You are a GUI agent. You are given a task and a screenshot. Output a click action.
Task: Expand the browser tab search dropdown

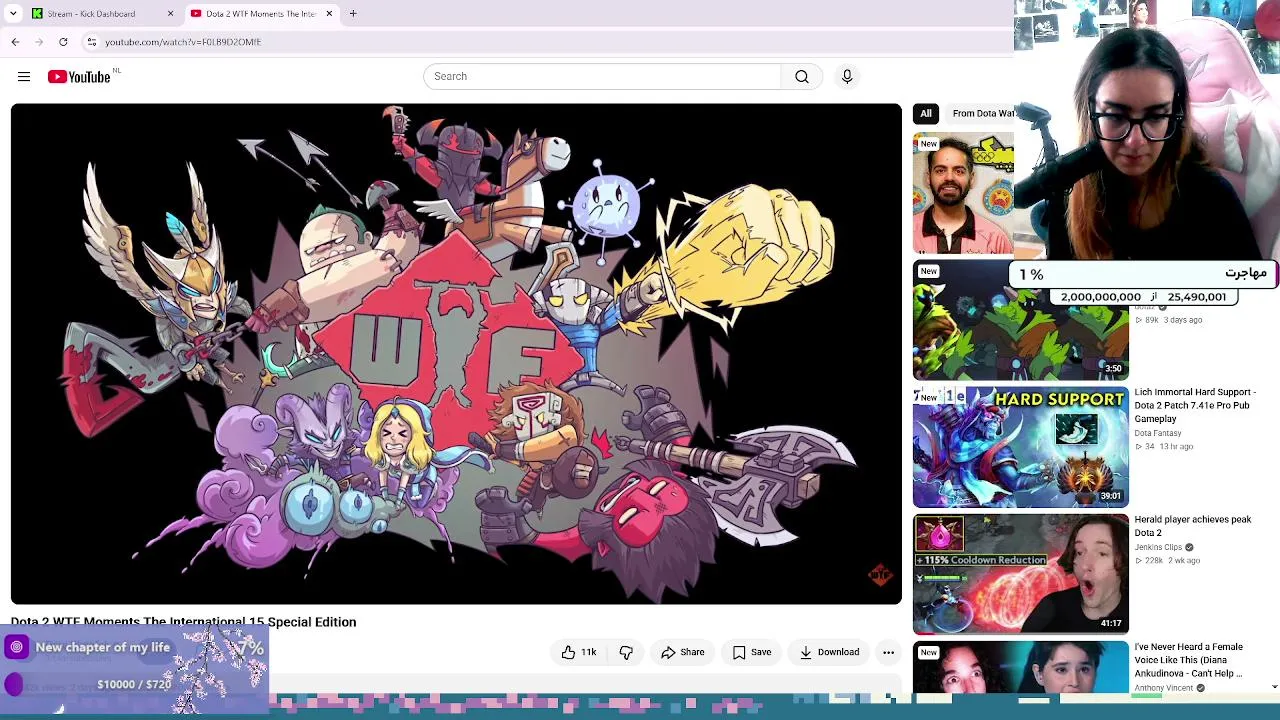13,14
